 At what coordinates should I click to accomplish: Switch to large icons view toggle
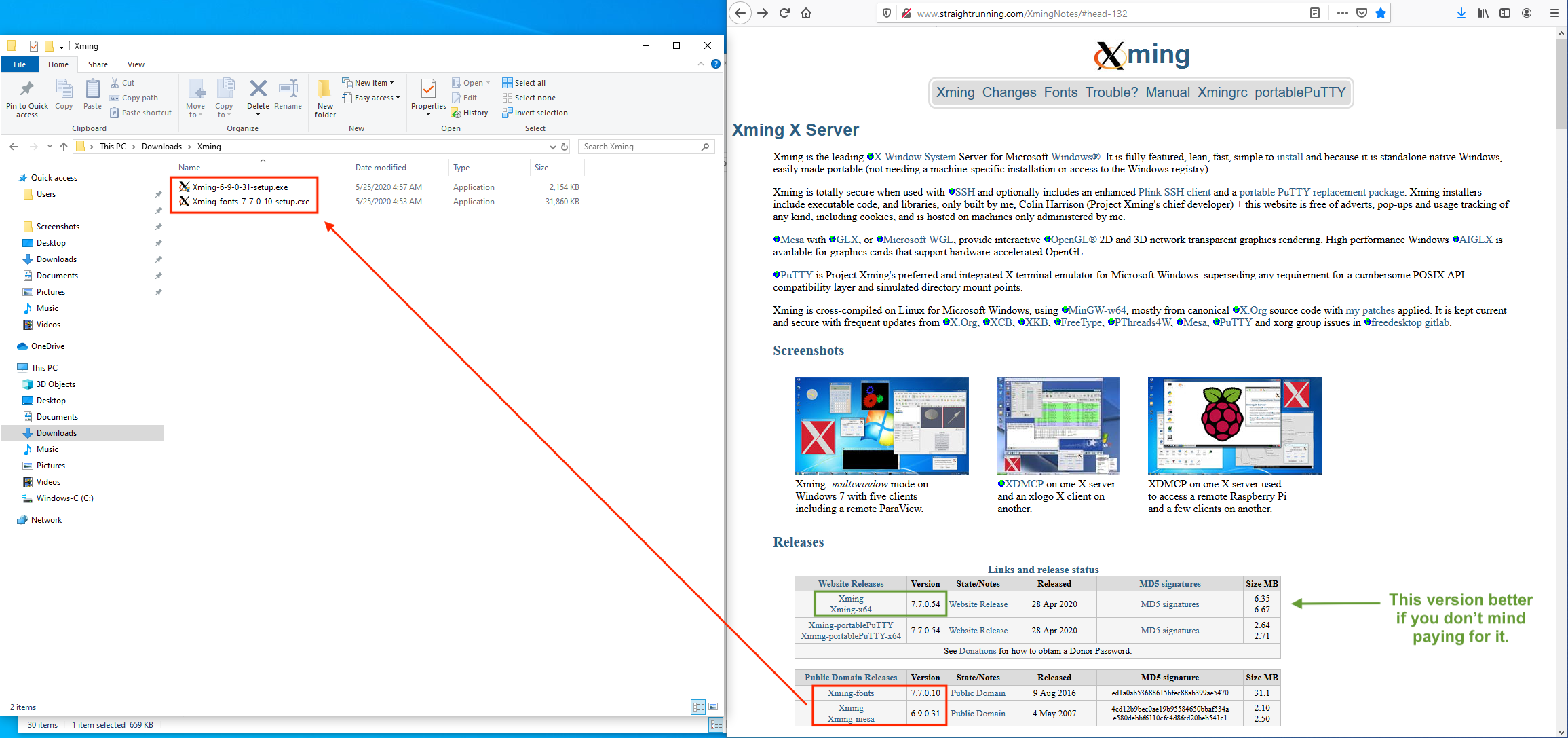coord(713,707)
